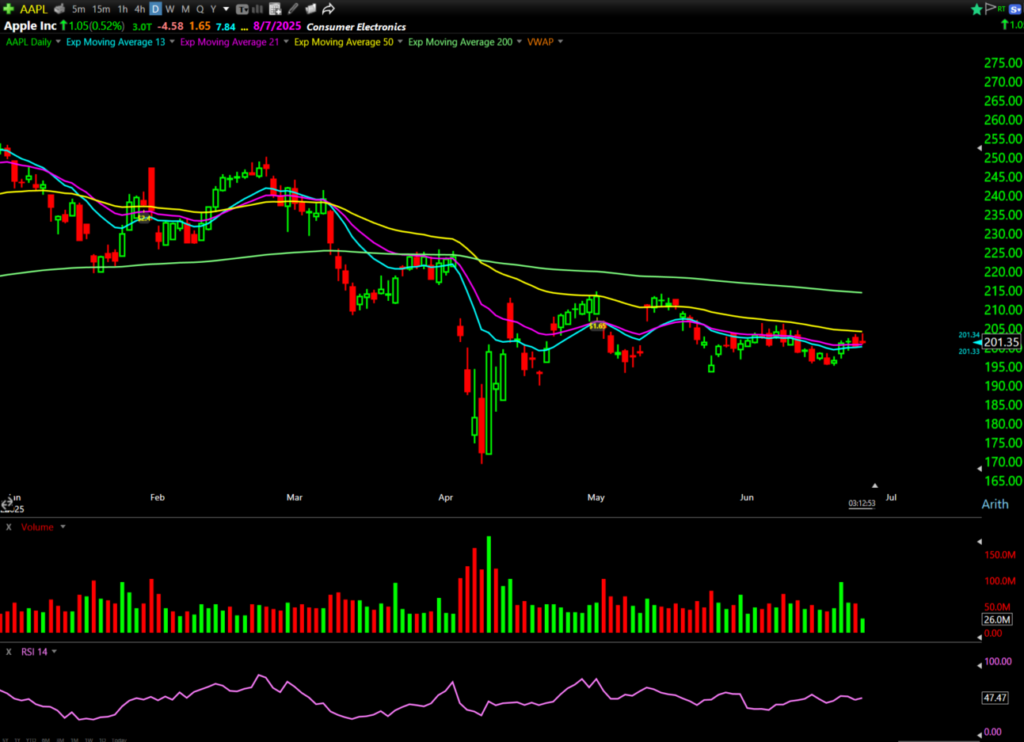Click the green plus add-chart icon
Image resolution: width=1024 pixels, height=742 pixels.
point(8,9)
